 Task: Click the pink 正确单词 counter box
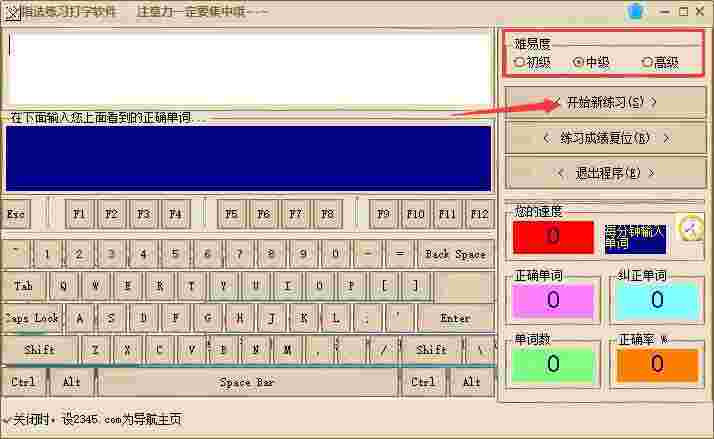pyautogui.click(x=553, y=300)
